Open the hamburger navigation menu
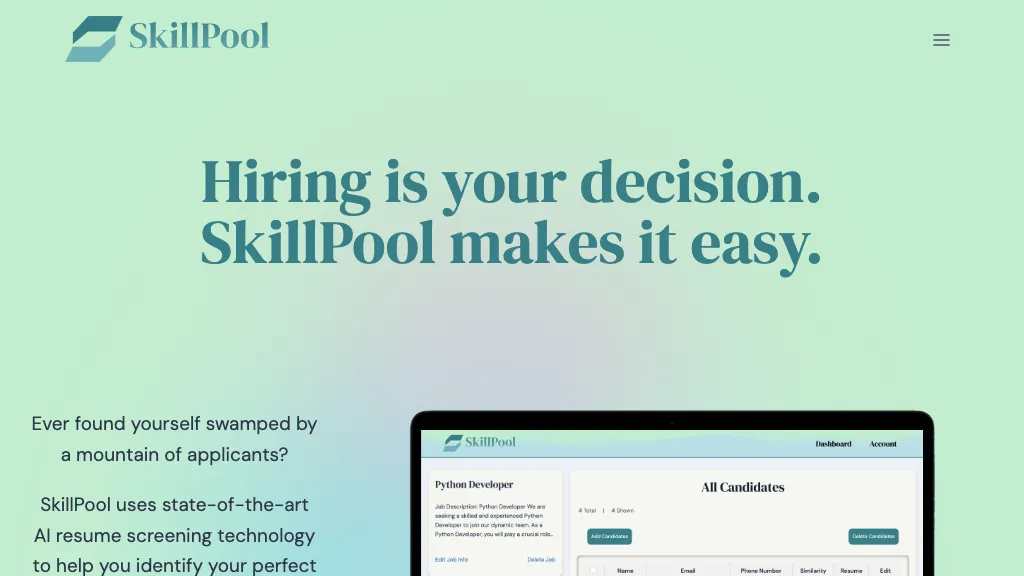 coord(941,40)
